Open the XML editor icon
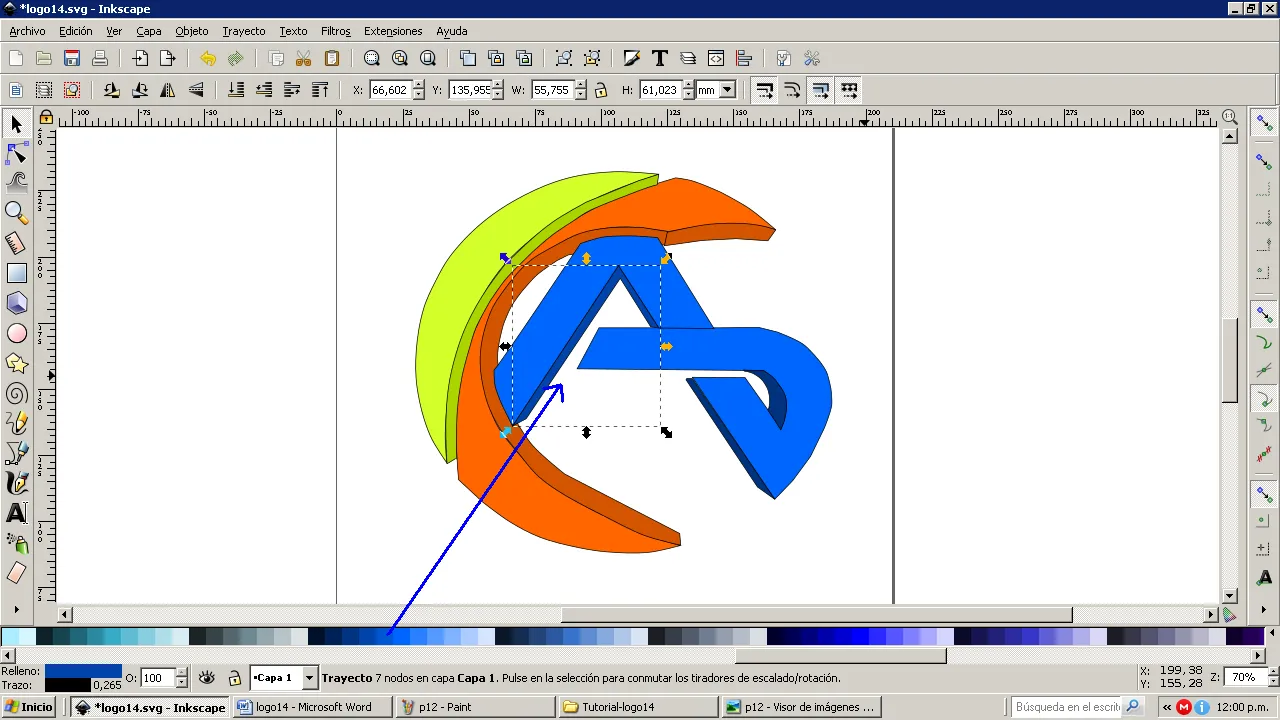The width and height of the screenshot is (1280, 720). 716,59
